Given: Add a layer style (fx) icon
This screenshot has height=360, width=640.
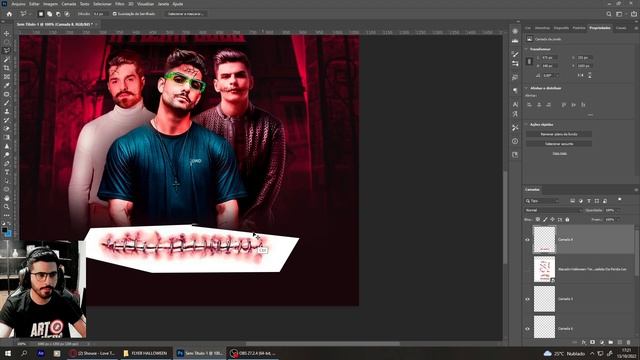Looking at the screenshot, I should [x=584, y=342].
